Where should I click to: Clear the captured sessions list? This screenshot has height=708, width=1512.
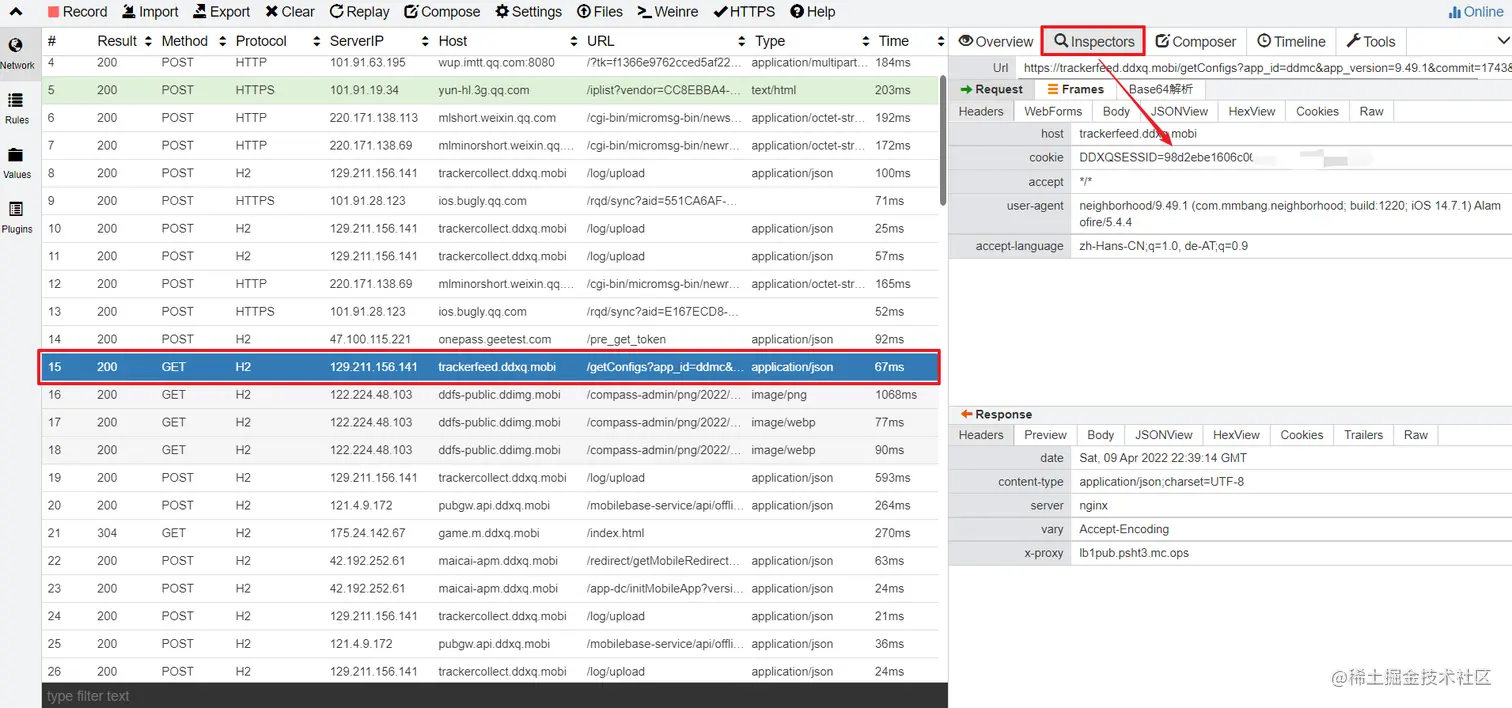point(290,12)
